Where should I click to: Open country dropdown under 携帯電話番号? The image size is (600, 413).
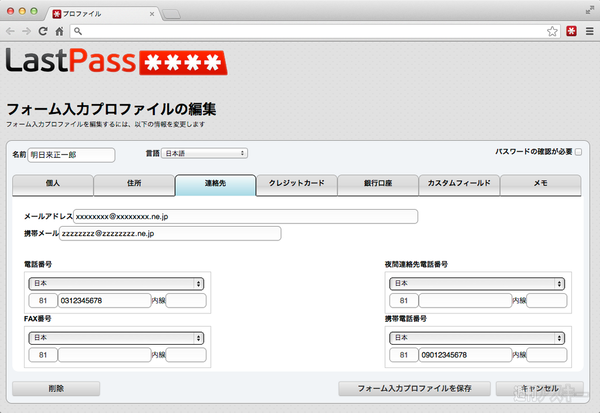[477, 338]
